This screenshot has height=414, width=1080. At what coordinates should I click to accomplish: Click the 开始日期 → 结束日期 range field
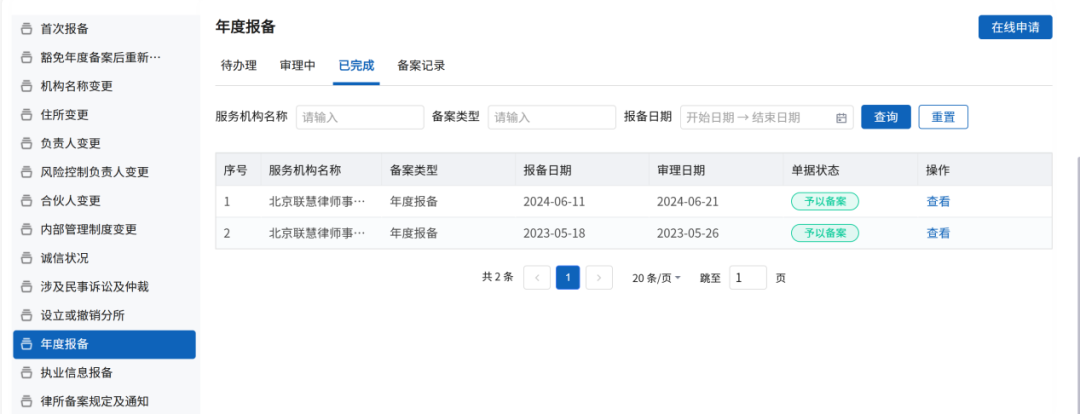click(x=767, y=117)
